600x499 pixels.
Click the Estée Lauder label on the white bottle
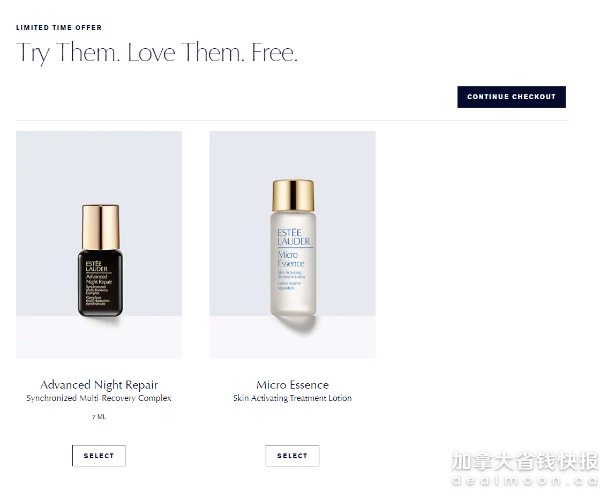click(x=293, y=237)
